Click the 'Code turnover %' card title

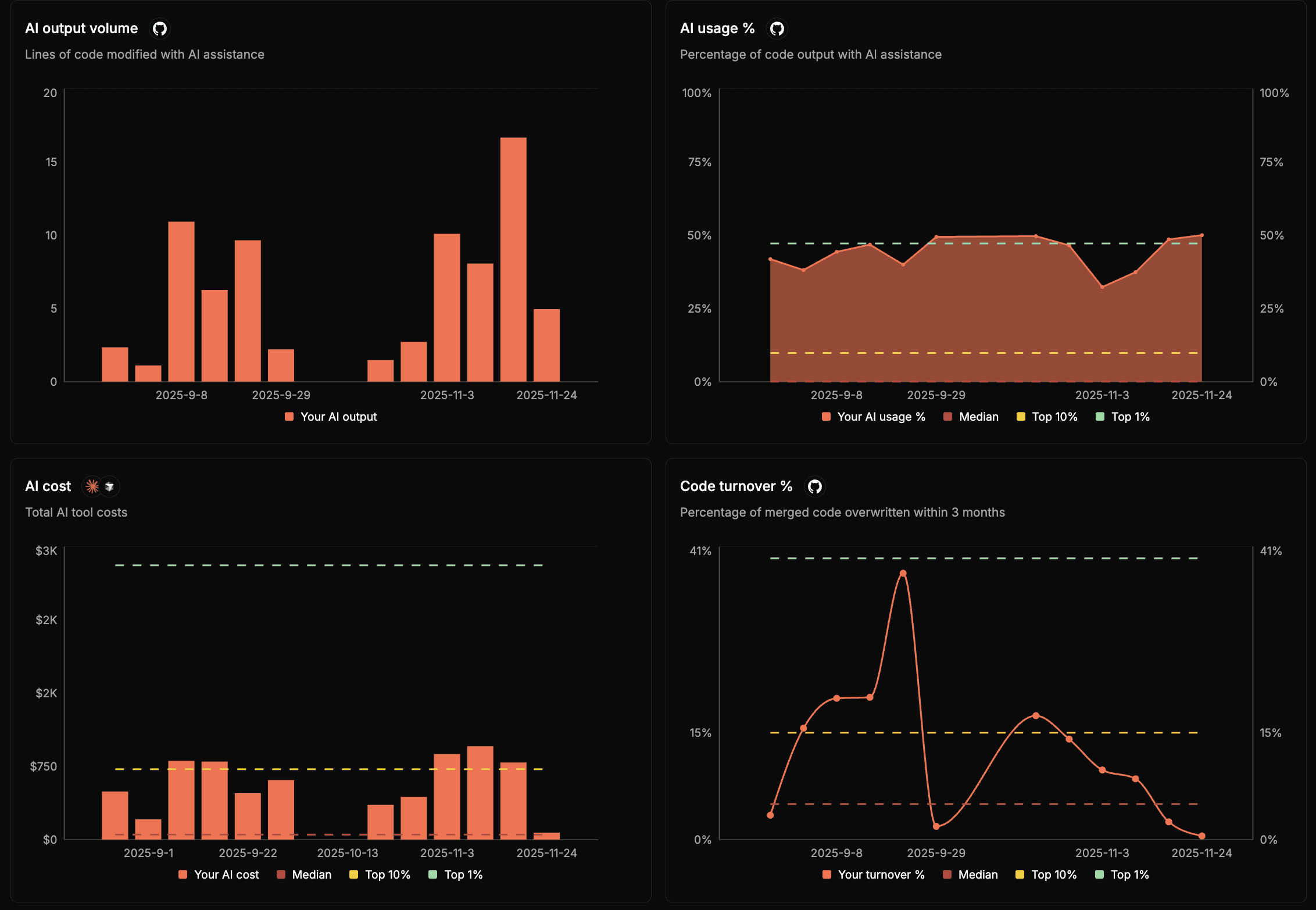[736, 486]
